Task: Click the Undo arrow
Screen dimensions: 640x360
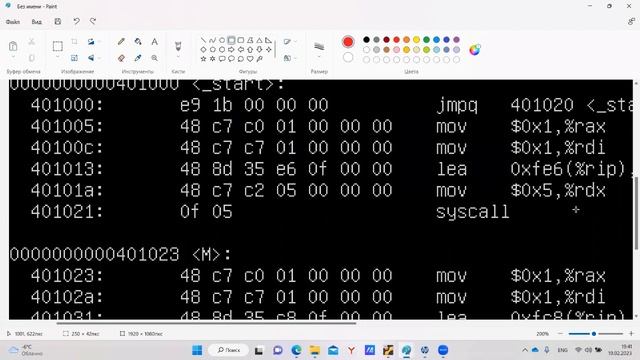Action: tap(76, 21)
